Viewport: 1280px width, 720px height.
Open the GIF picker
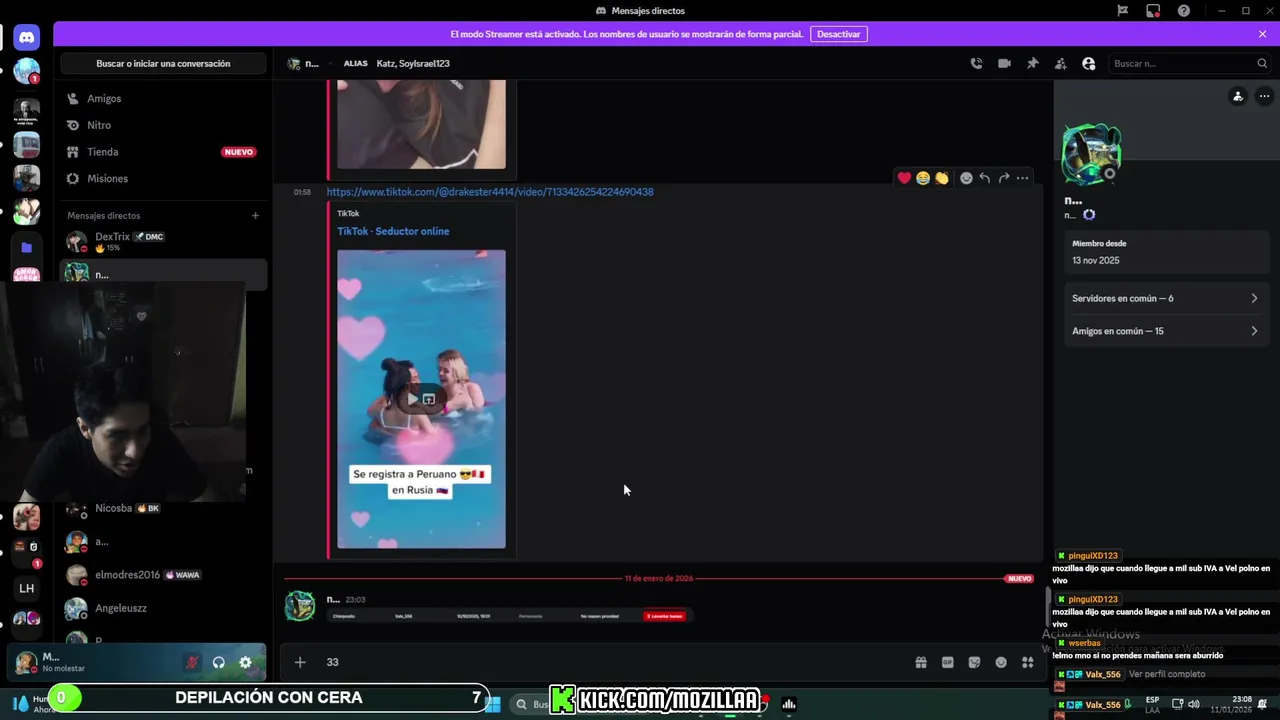point(947,662)
